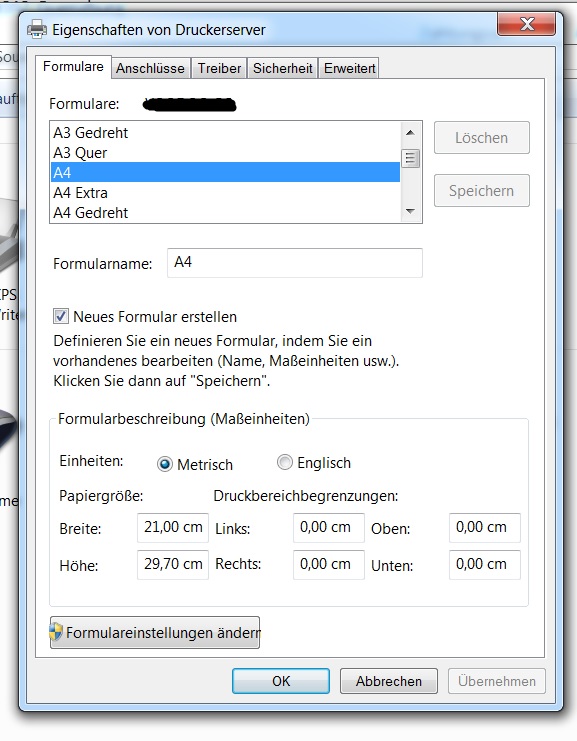Open the Treiber tab

click(219, 69)
